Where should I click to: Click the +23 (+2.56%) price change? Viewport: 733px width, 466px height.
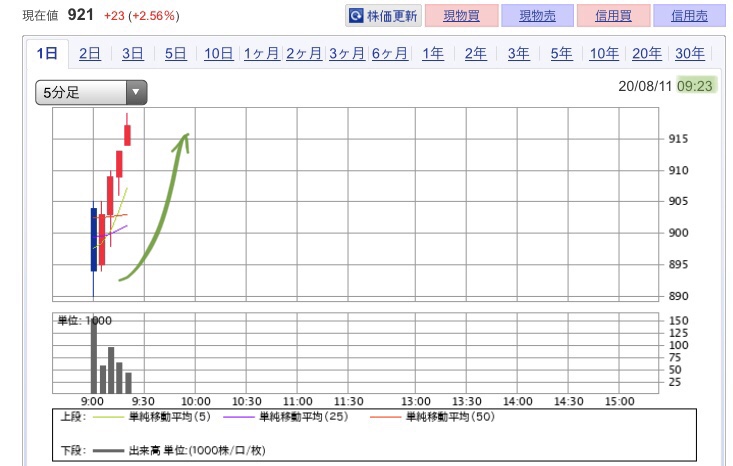[x=142, y=16]
